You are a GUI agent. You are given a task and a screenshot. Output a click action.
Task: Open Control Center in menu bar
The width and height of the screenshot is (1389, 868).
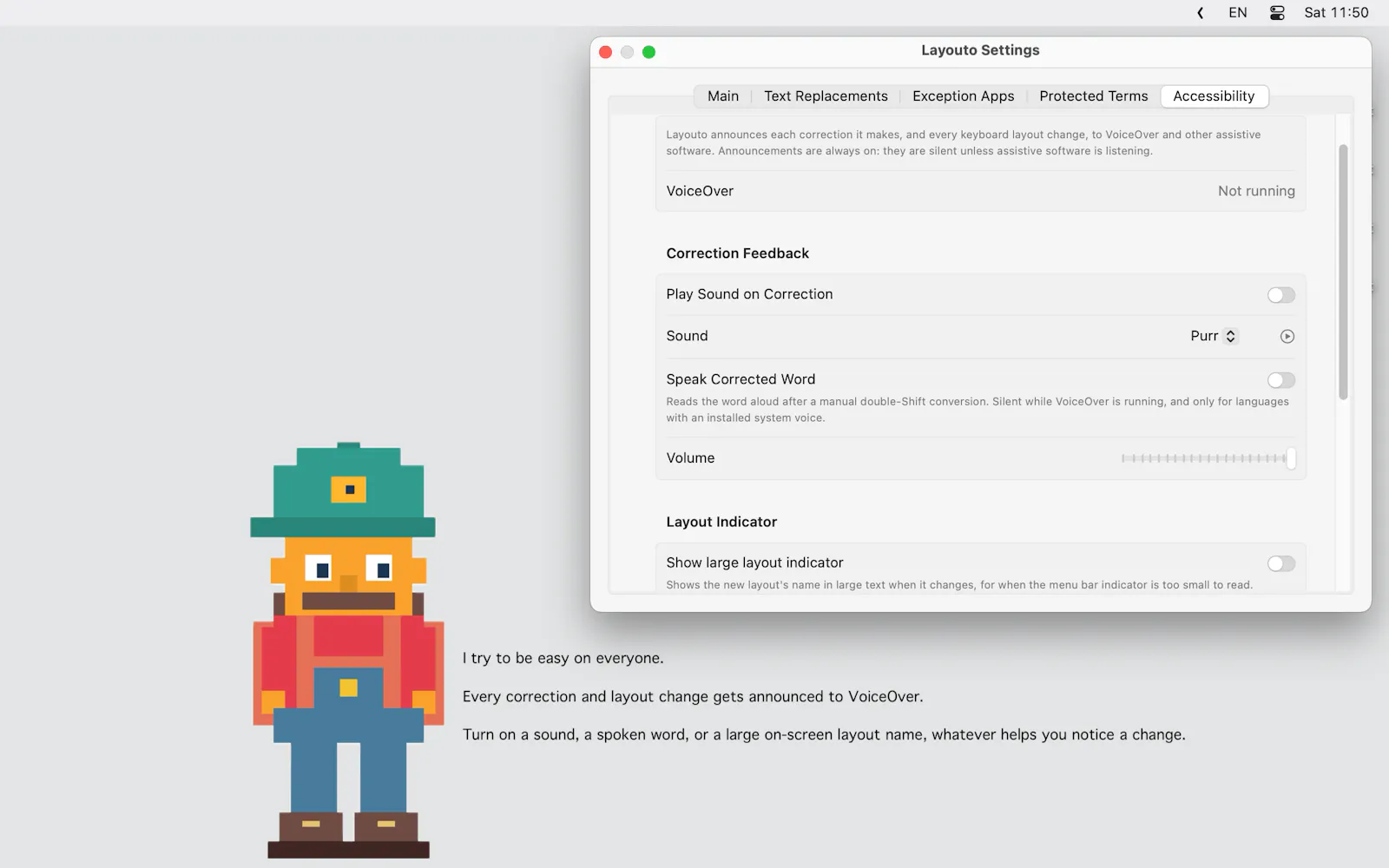[x=1277, y=13]
